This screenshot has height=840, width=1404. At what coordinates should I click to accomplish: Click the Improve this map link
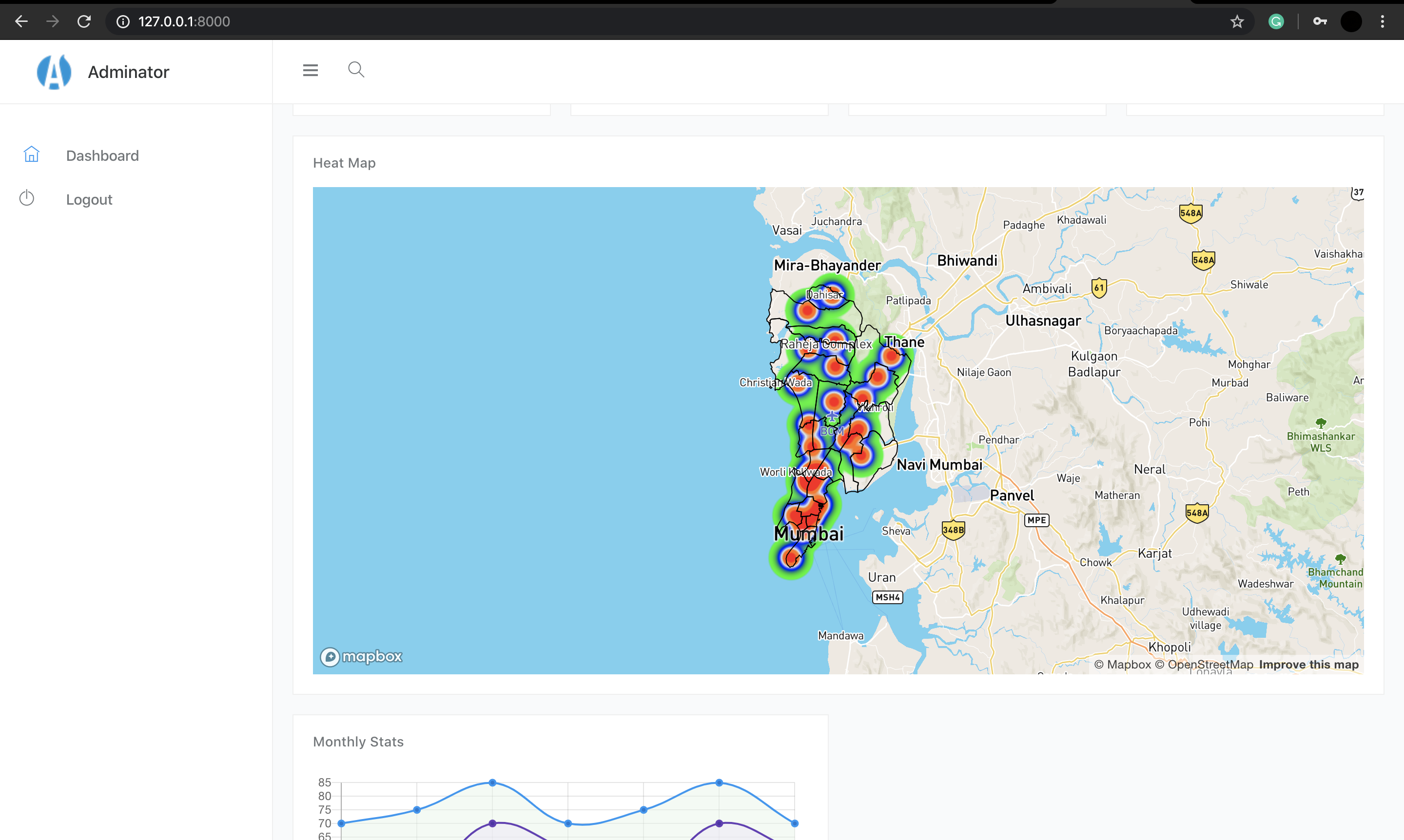click(1308, 665)
